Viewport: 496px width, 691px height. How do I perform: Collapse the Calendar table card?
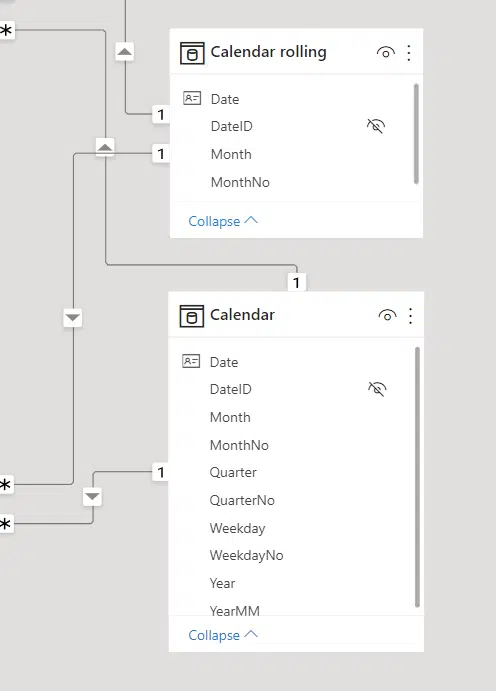click(223, 635)
